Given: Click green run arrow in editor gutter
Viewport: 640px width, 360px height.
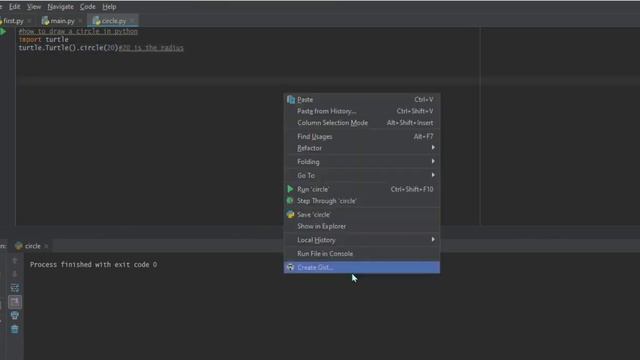Looking at the screenshot, I should (x=3, y=31).
